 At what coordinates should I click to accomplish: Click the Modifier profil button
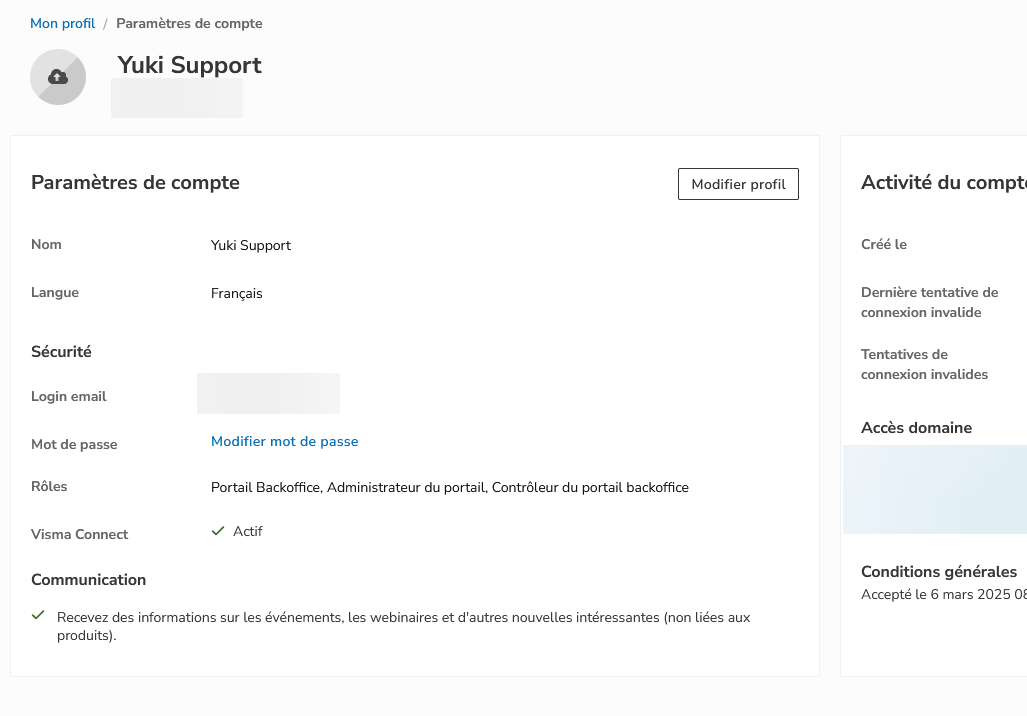(x=738, y=184)
